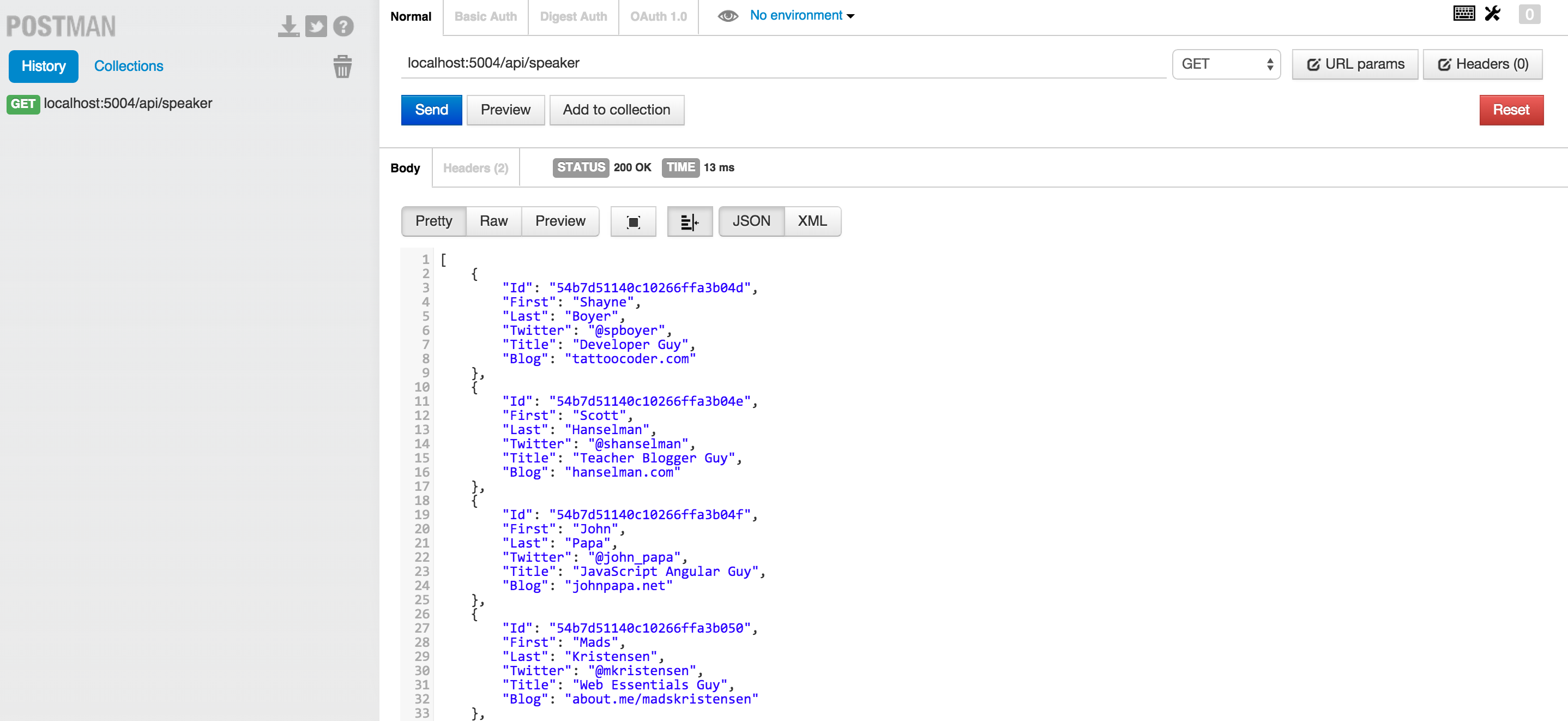This screenshot has height=721, width=1568.
Task: Focus the request URL input field
Action: pos(783,63)
